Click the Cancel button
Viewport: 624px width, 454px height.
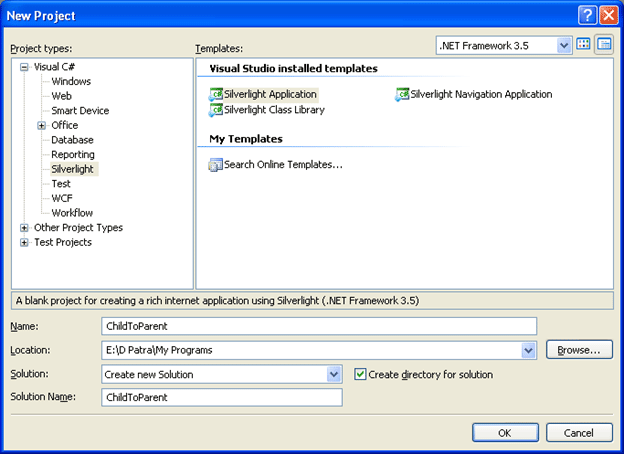579,433
